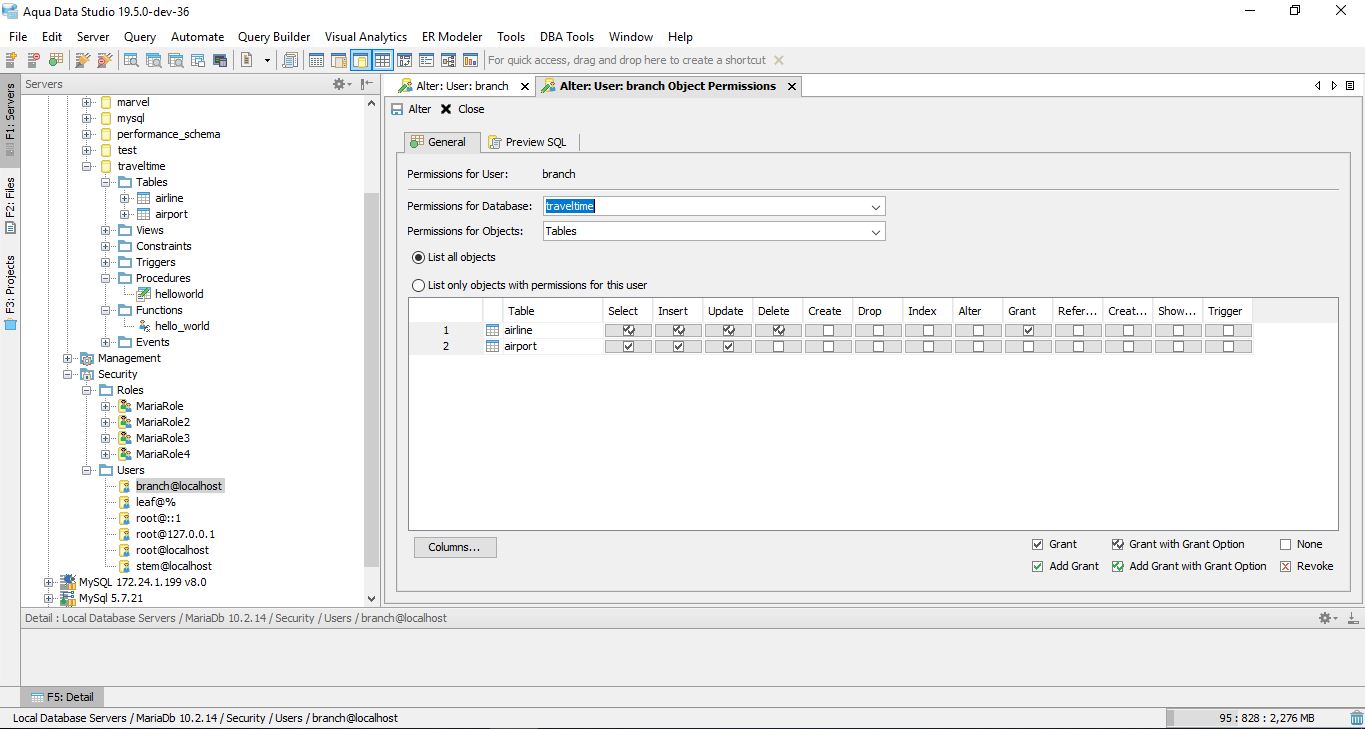Viewport: 1365px width, 729px height.
Task: Open the F2: Files side panel
Action: (x=10, y=205)
